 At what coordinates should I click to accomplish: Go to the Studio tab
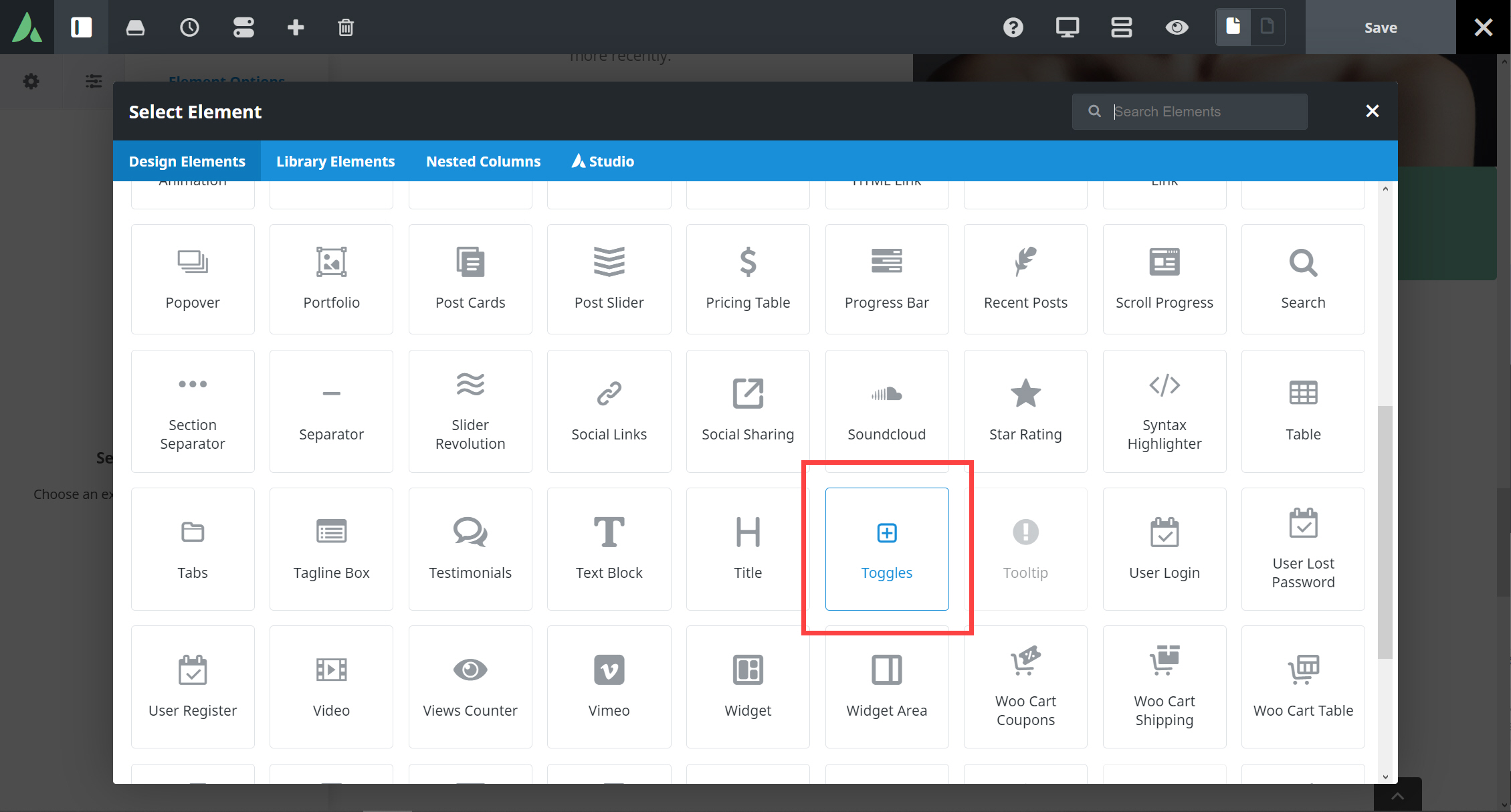coord(603,161)
